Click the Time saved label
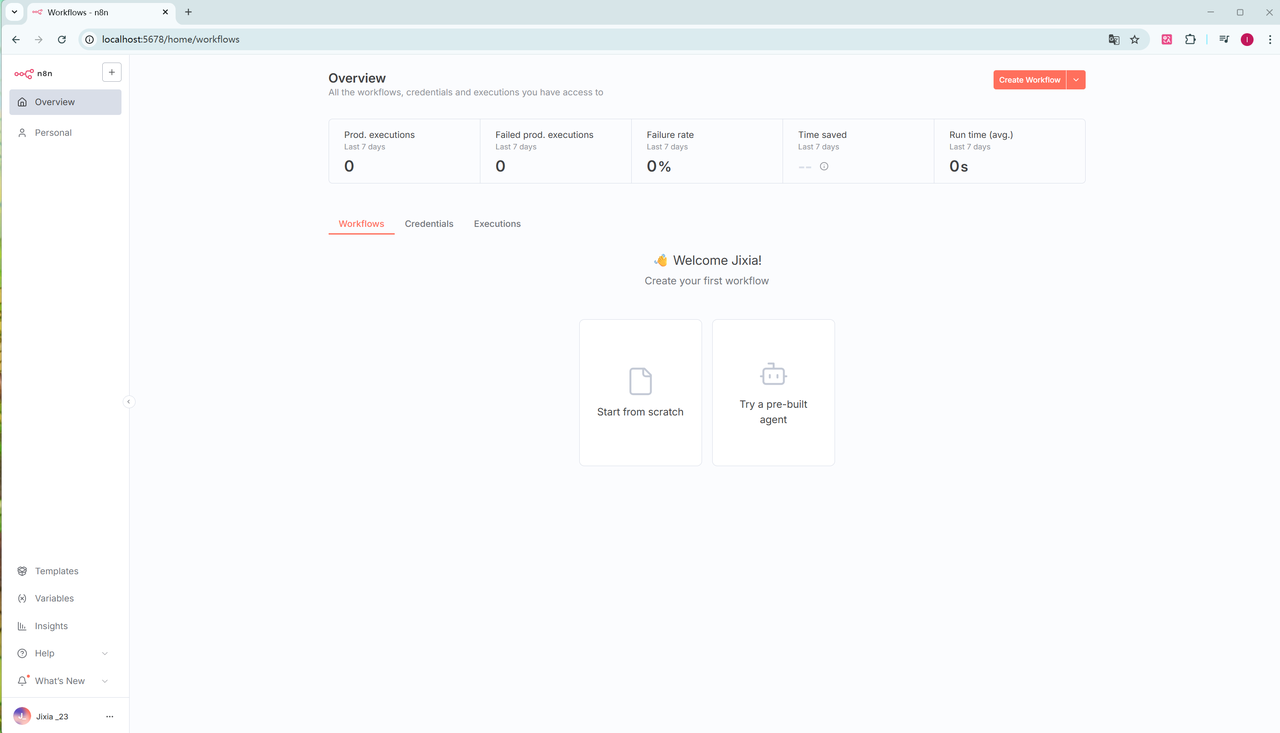 [x=822, y=135]
